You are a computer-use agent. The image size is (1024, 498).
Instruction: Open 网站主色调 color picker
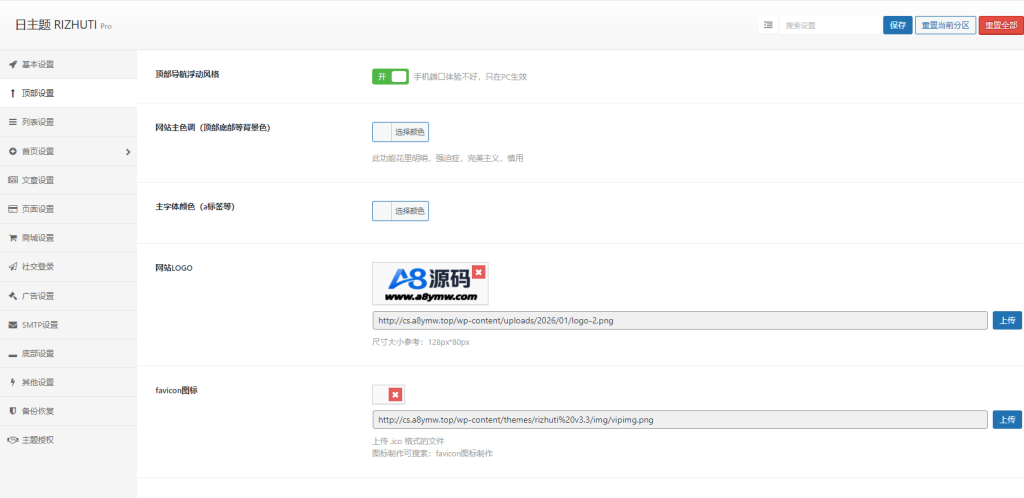coord(400,132)
